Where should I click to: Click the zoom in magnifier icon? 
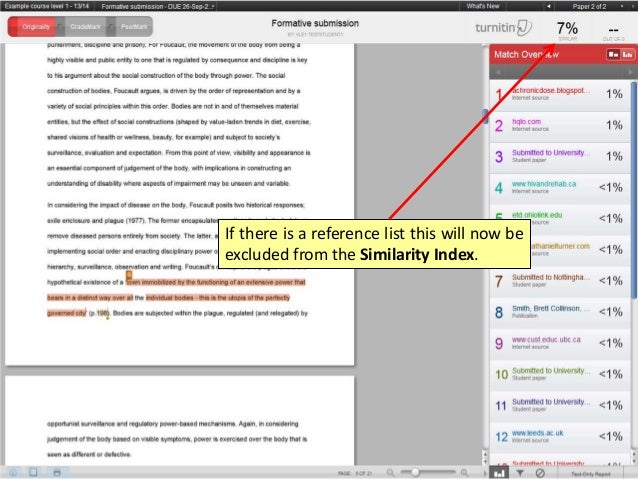464,472
